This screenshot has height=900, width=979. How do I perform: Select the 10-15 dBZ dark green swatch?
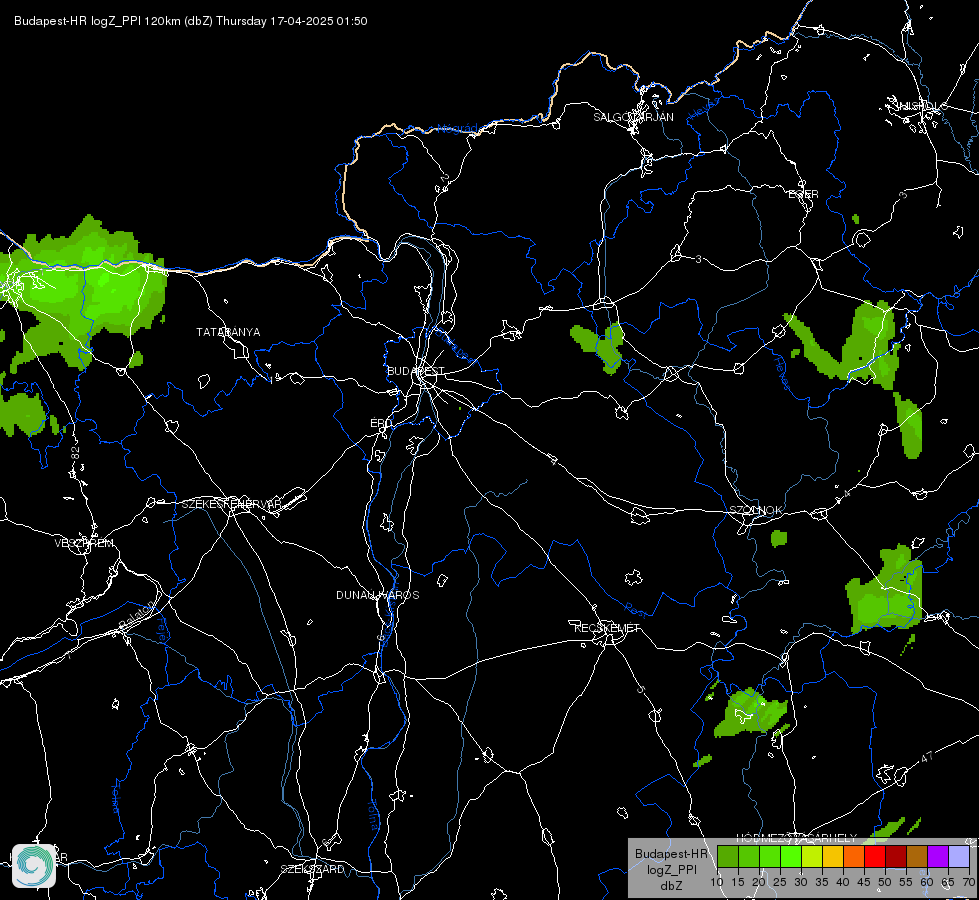(x=727, y=856)
